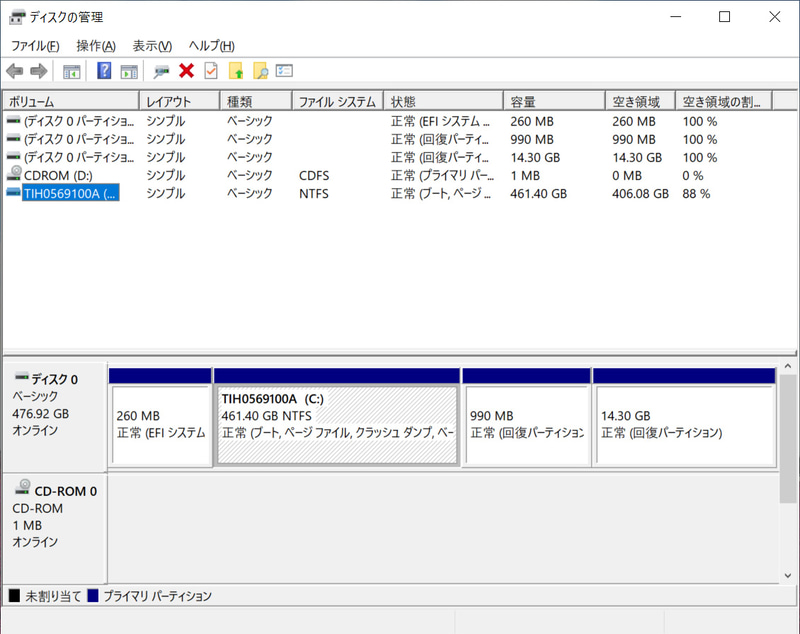Click the export list folder icon
800x634 pixels.
234,70
